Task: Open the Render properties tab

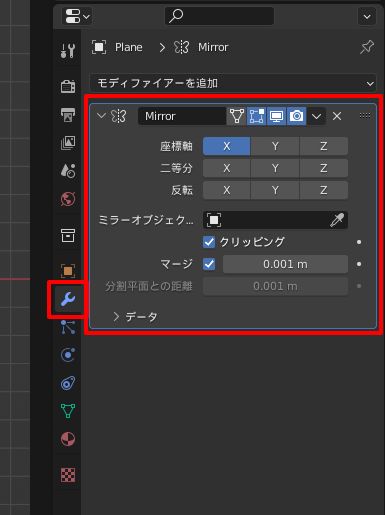Action: 68,86
